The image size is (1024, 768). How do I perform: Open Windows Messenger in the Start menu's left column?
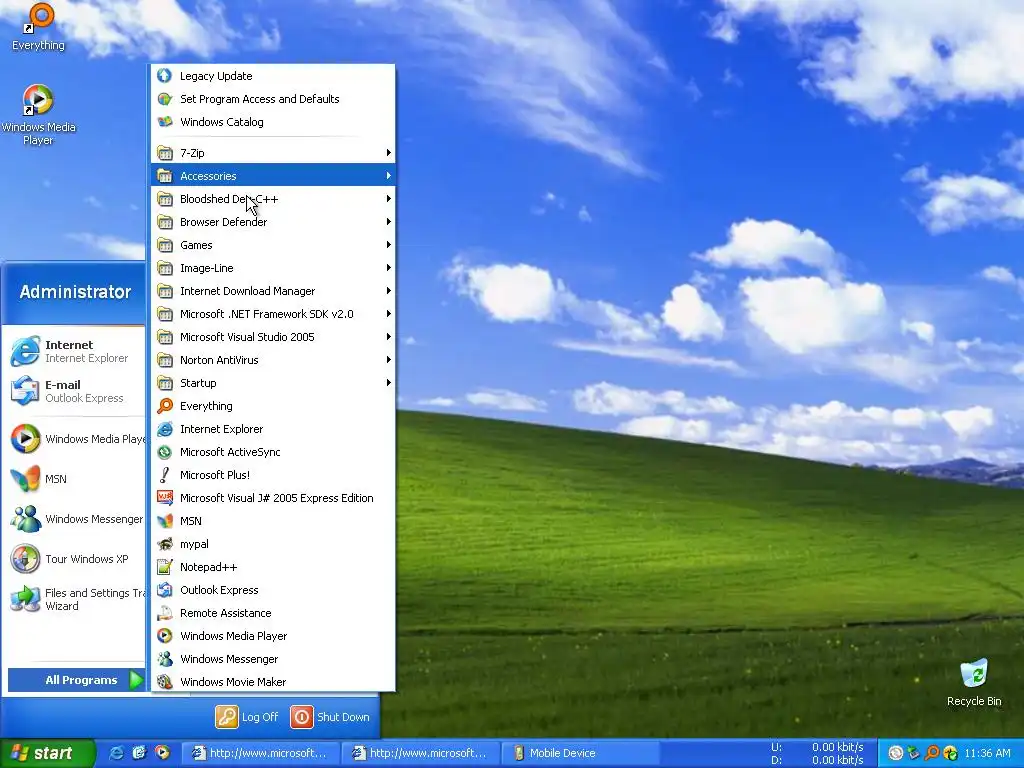pyautogui.click(x=76, y=519)
